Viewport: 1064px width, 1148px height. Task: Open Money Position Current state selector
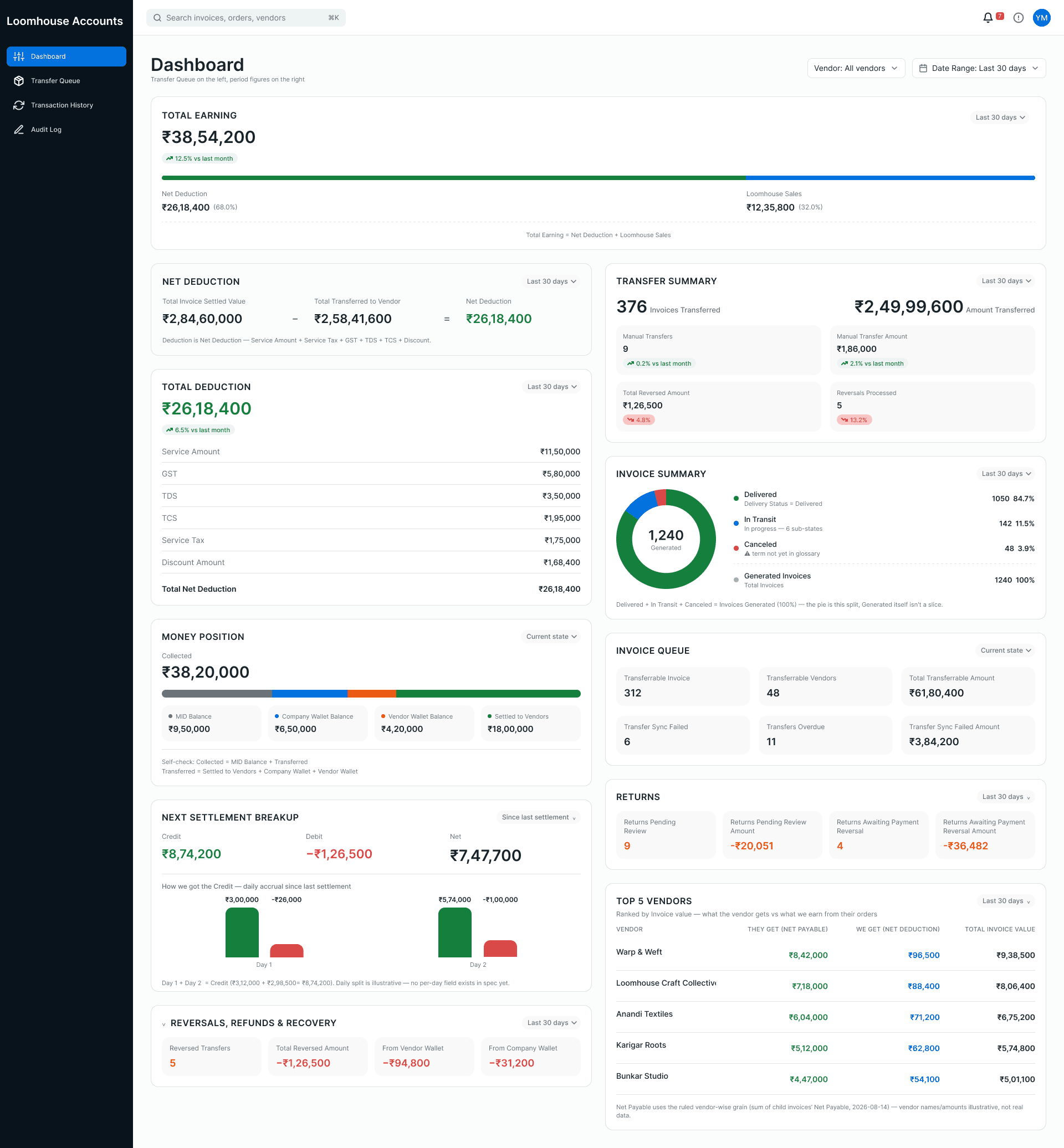point(551,637)
